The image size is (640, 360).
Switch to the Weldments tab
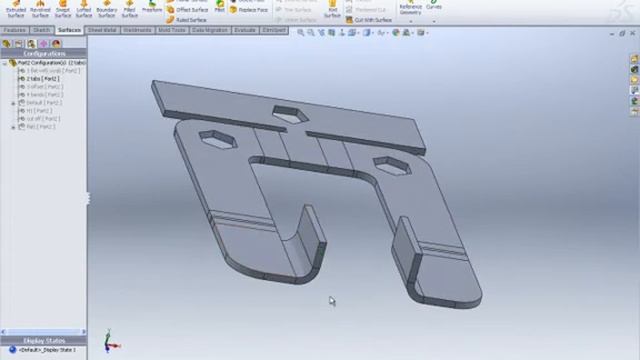coord(137,30)
